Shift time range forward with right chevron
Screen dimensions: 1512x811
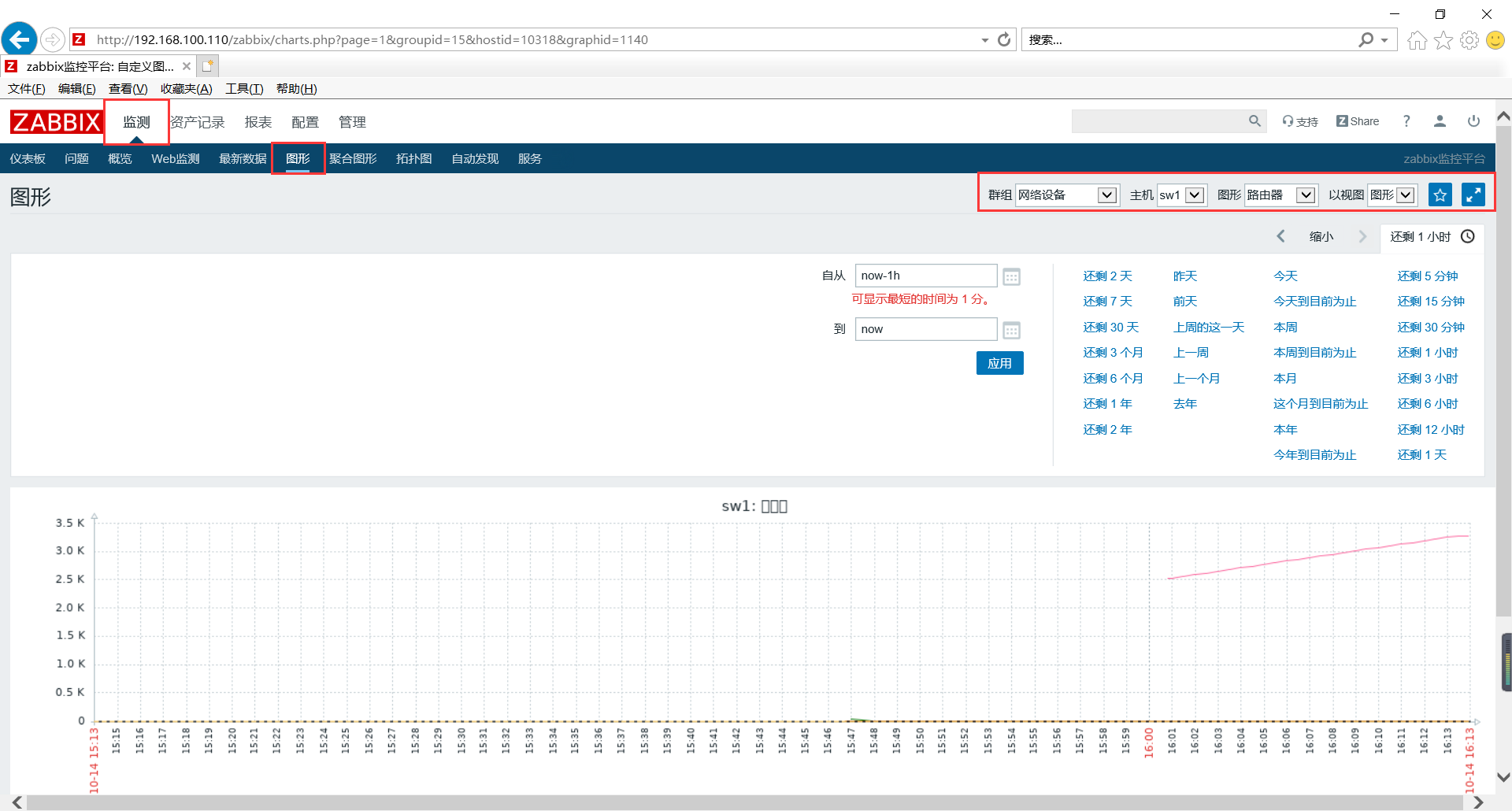coord(1362,236)
